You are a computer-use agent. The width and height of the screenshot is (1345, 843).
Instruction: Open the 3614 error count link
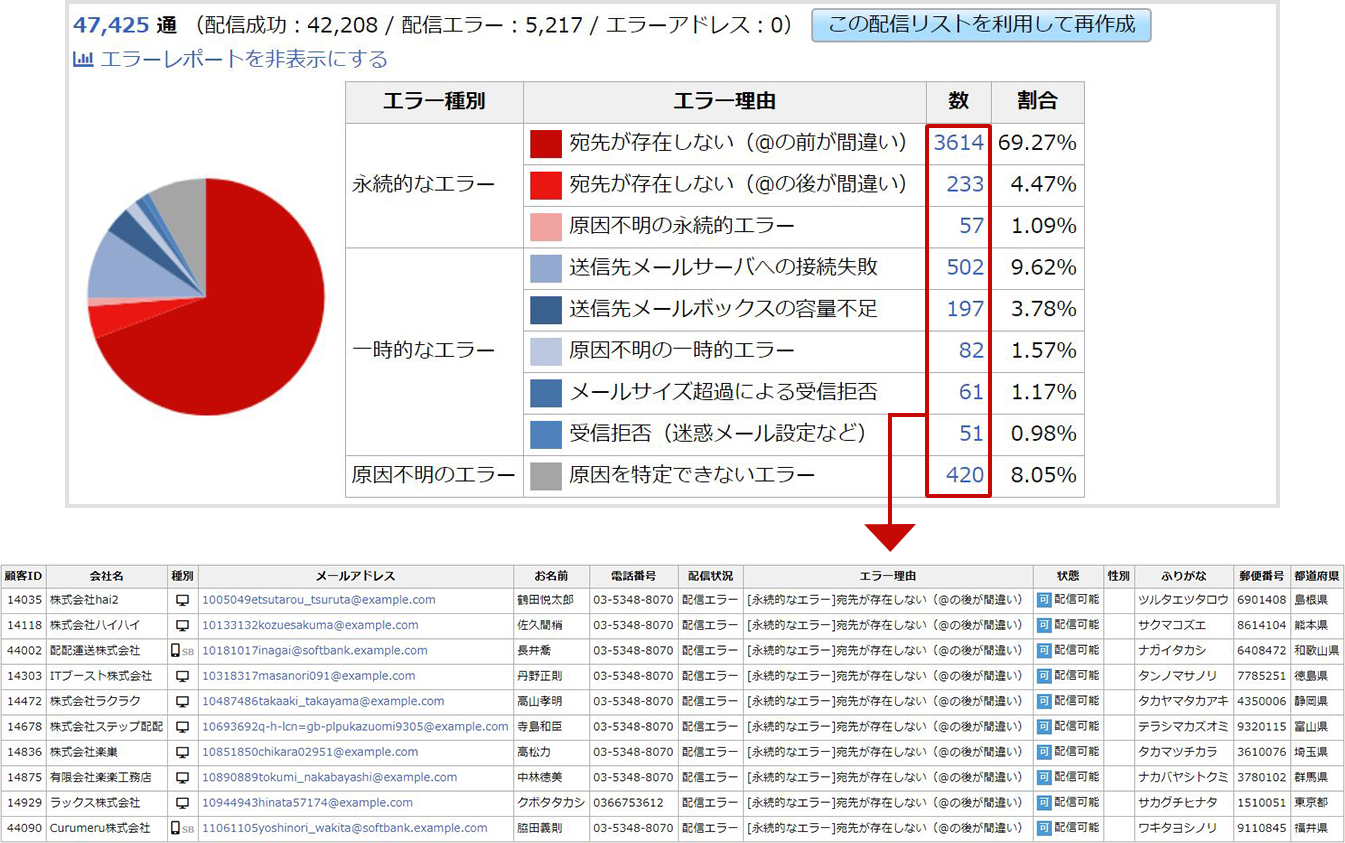pyautogui.click(x=959, y=143)
